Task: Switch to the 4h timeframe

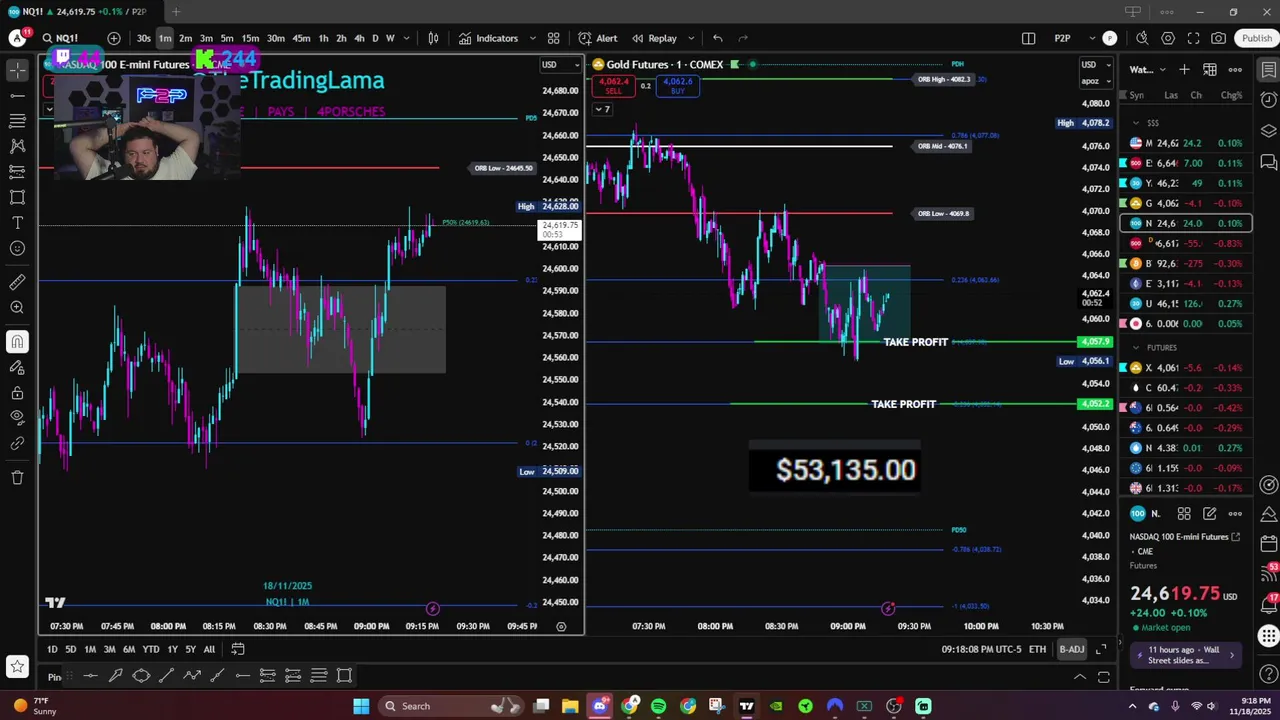Action: tap(359, 38)
